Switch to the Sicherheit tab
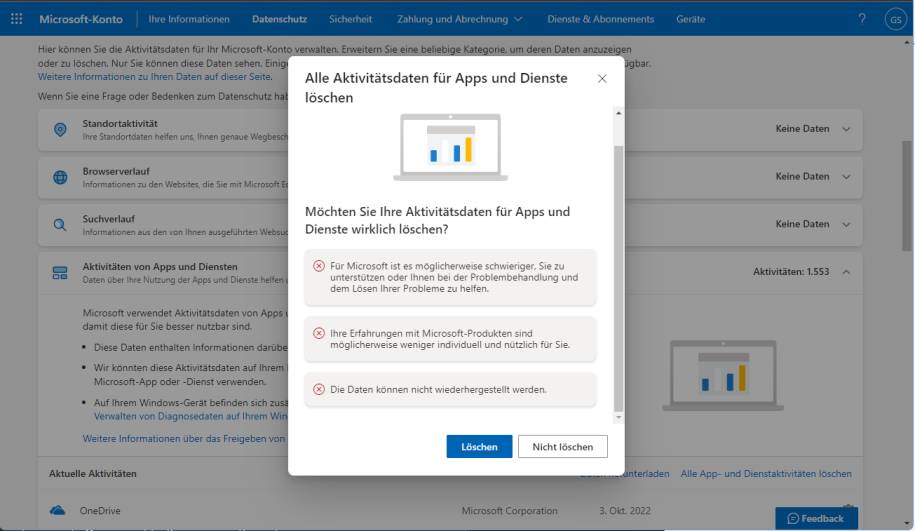 coord(350,19)
